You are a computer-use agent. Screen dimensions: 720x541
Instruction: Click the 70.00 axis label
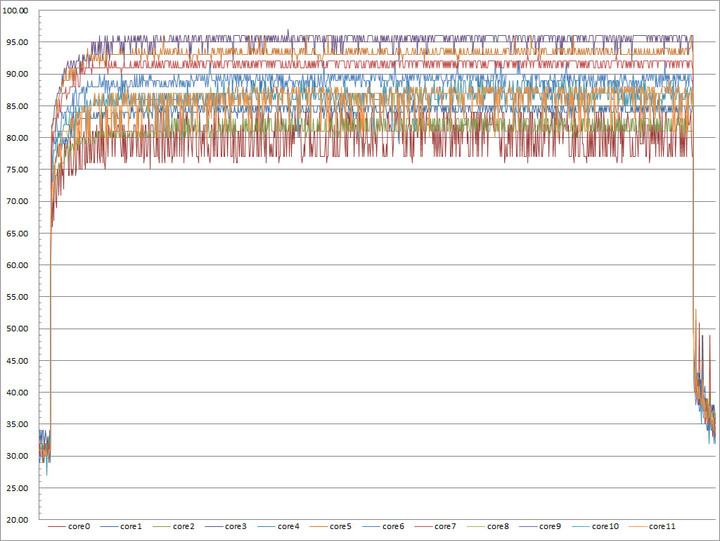click(x=17, y=201)
